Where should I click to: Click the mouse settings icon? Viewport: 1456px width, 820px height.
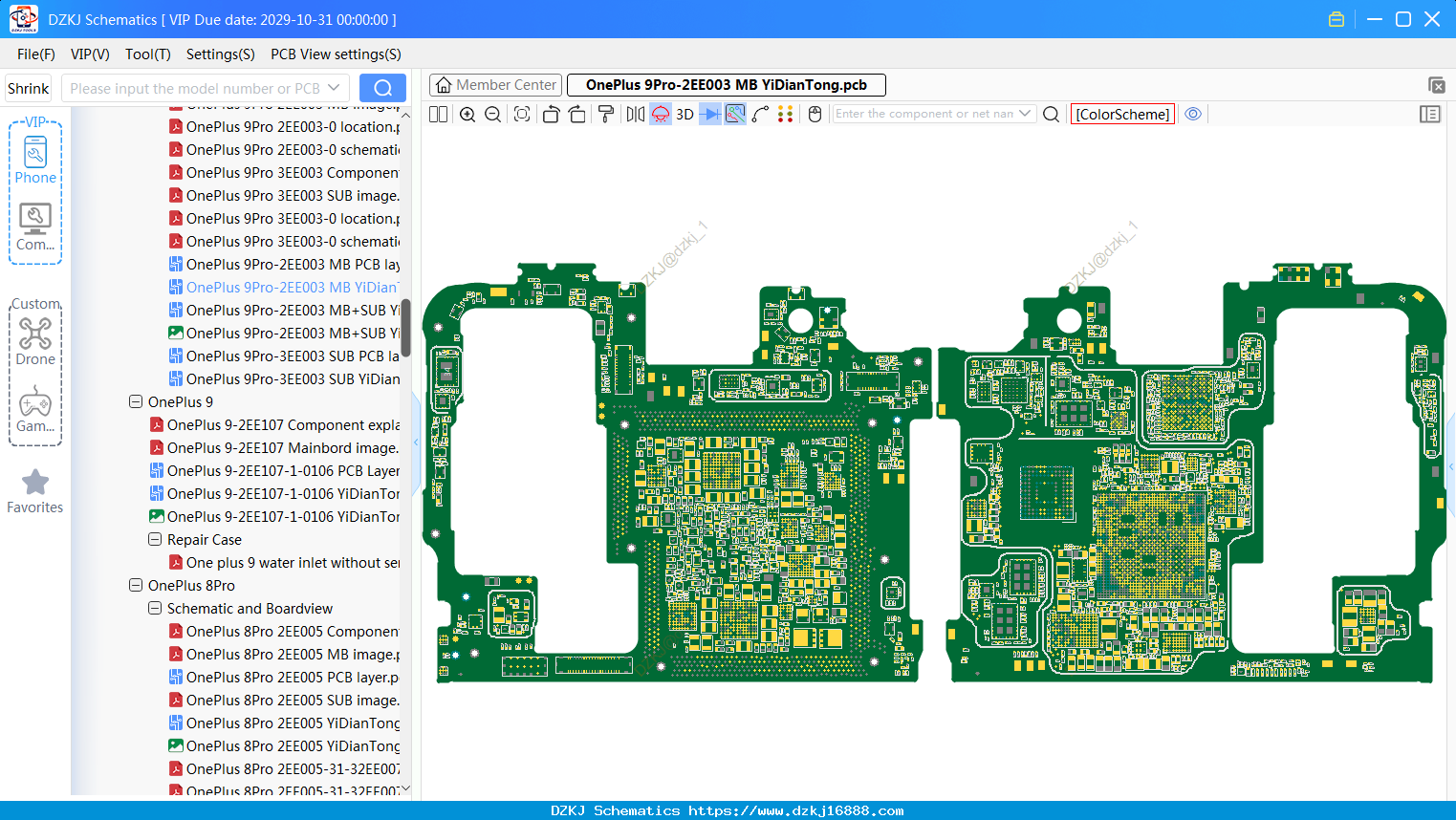[x=815, y=114]
